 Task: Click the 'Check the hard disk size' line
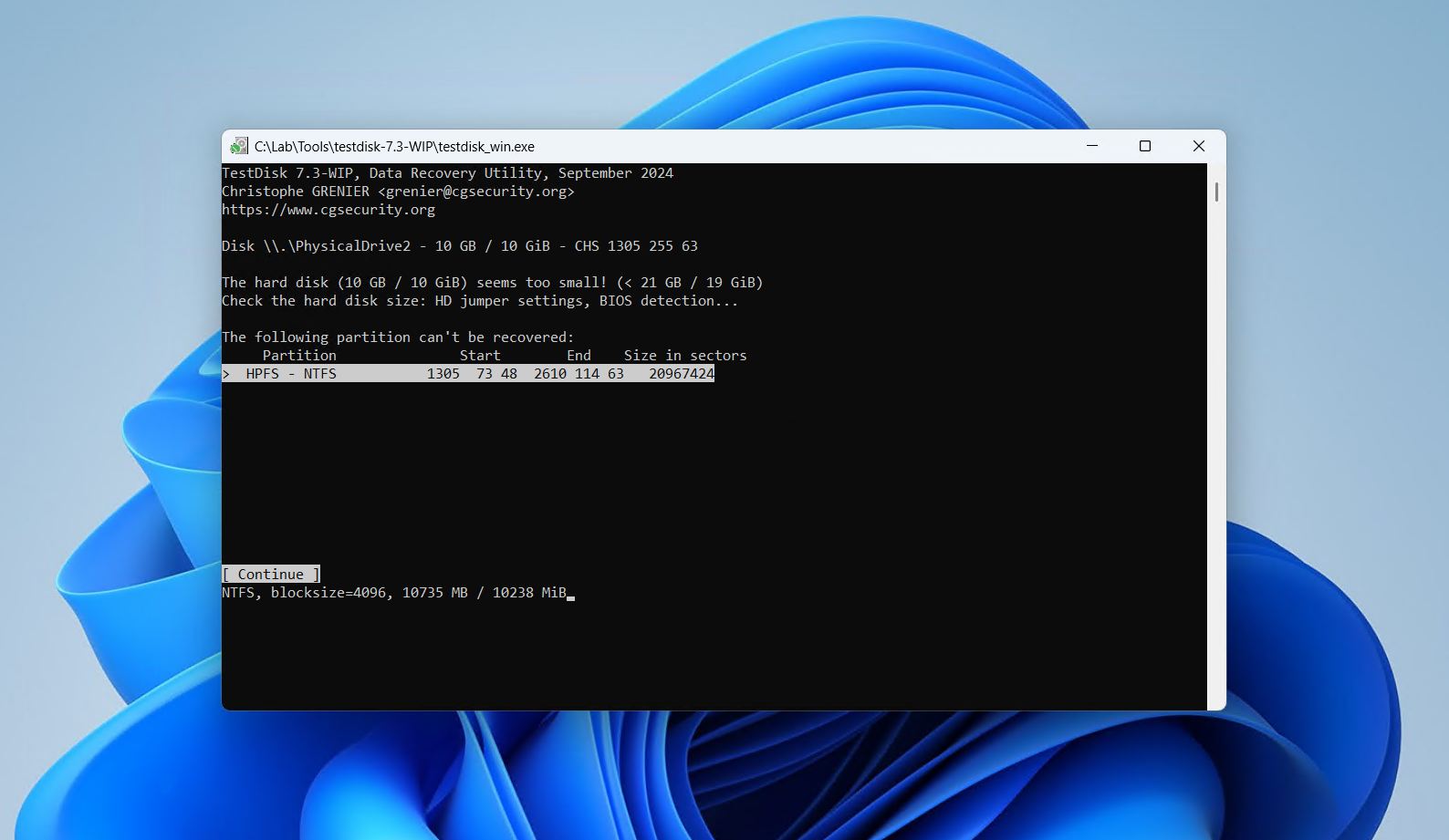[480, 300]
